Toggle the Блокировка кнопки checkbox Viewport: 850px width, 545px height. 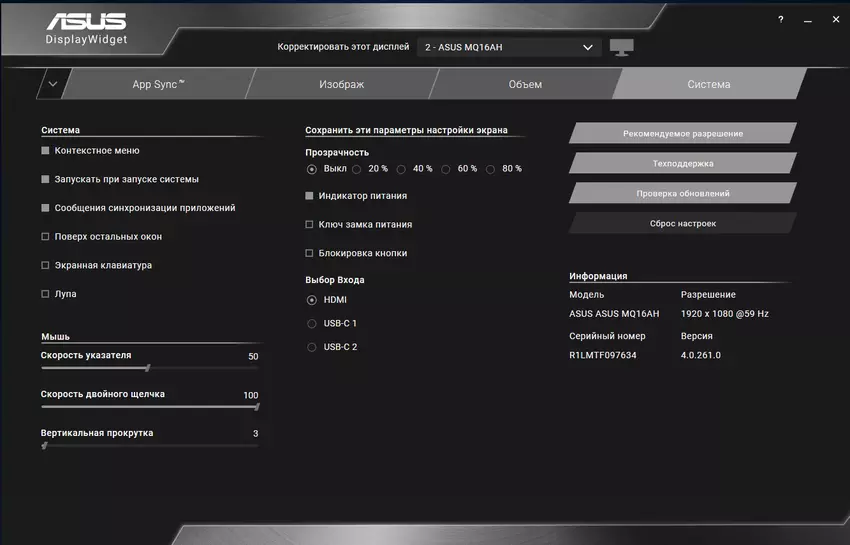tap(309, 253)
